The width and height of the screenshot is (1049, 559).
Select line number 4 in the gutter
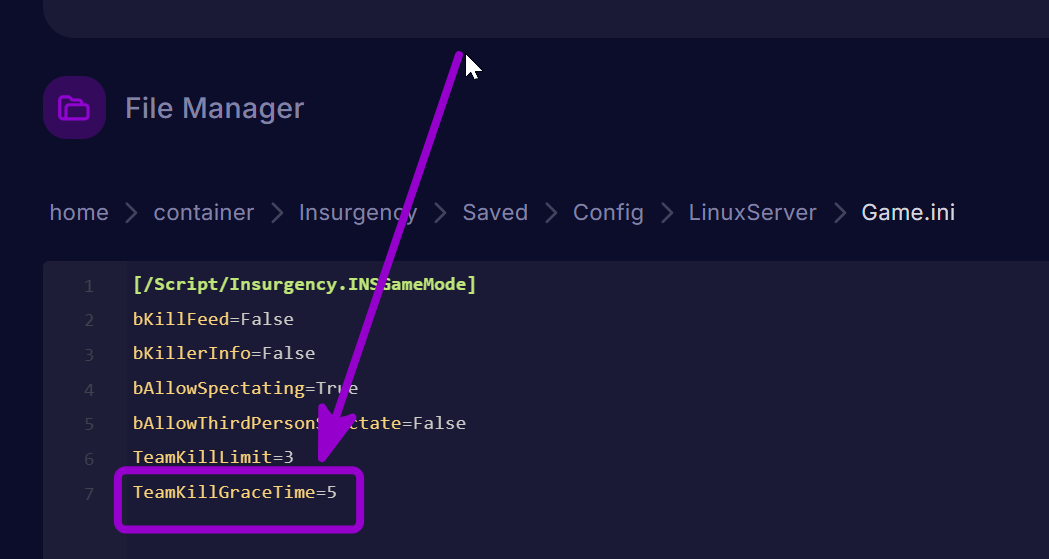(89, 390)
